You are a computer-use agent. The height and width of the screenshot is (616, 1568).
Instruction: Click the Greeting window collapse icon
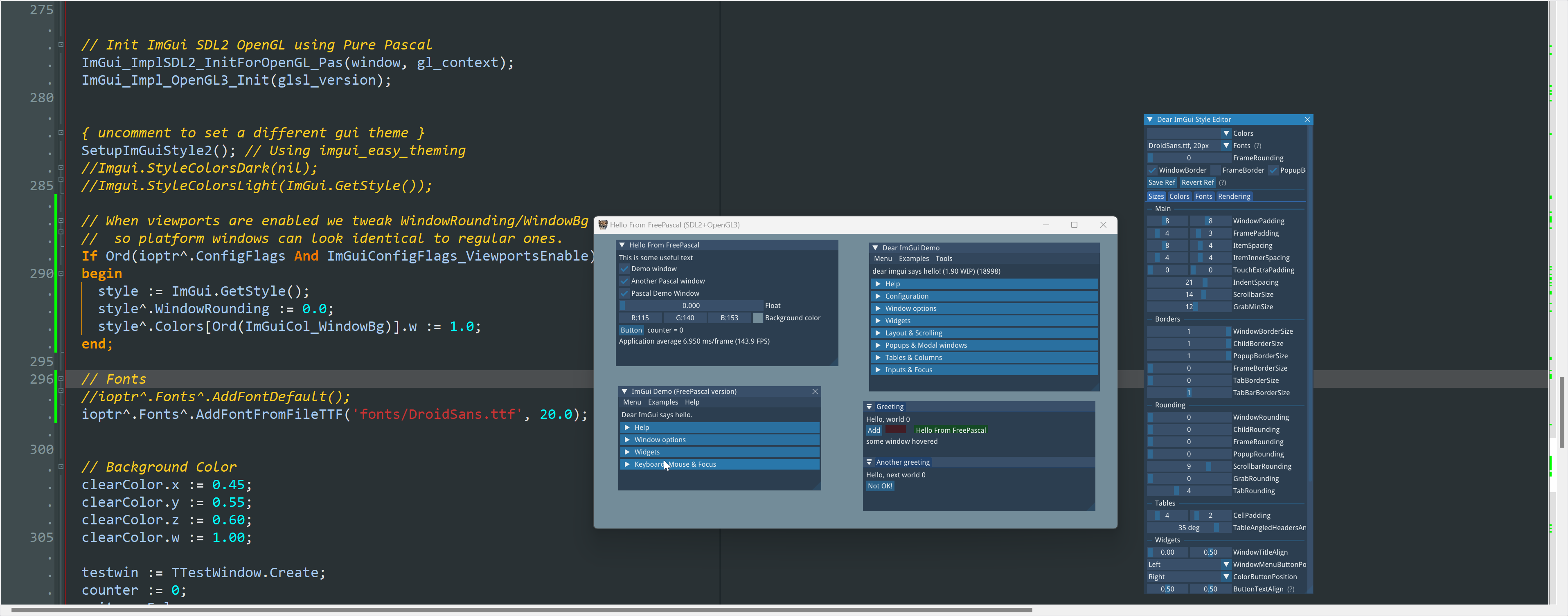(869, 407)
